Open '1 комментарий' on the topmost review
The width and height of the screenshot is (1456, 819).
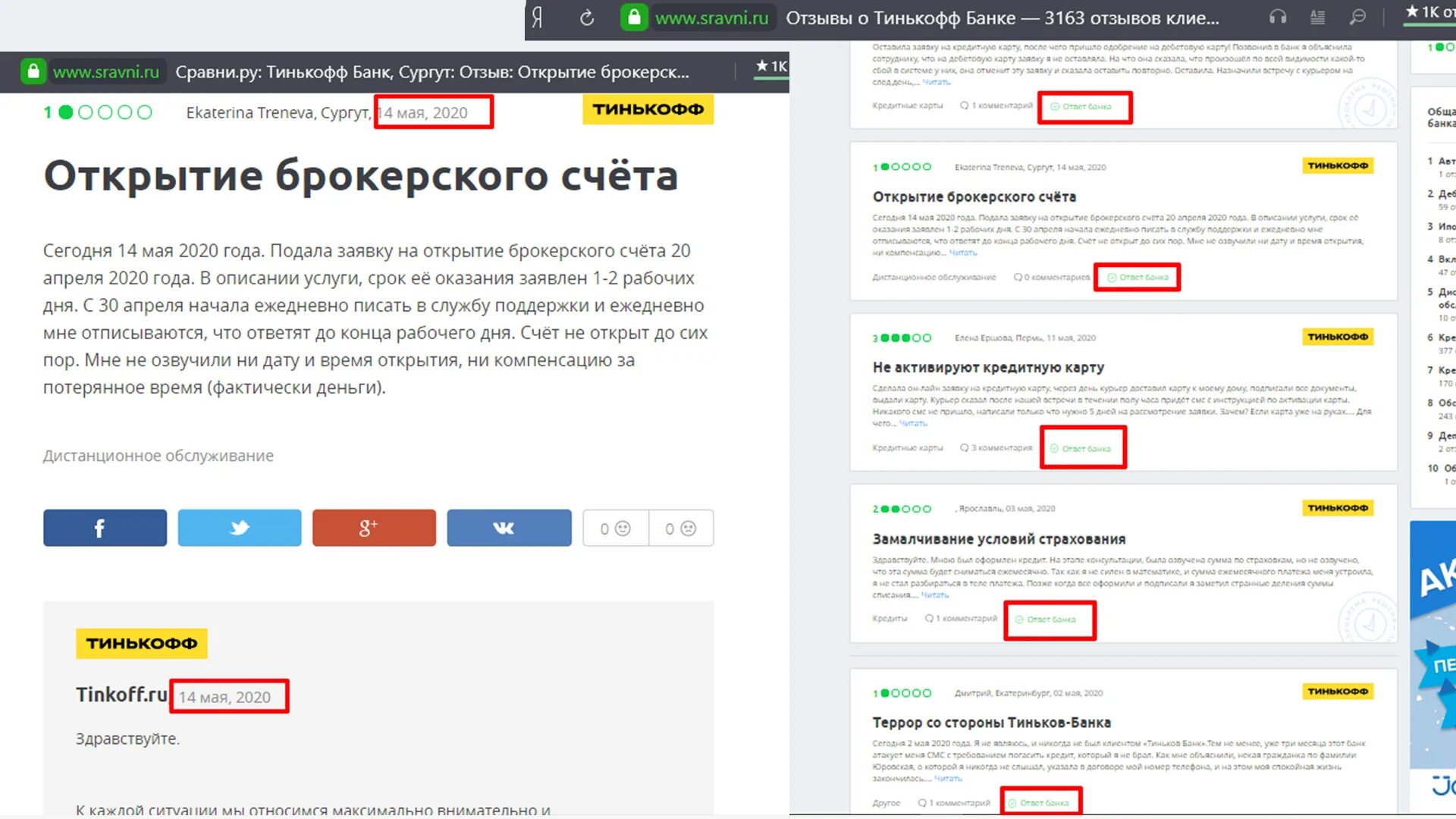point(996,105)
